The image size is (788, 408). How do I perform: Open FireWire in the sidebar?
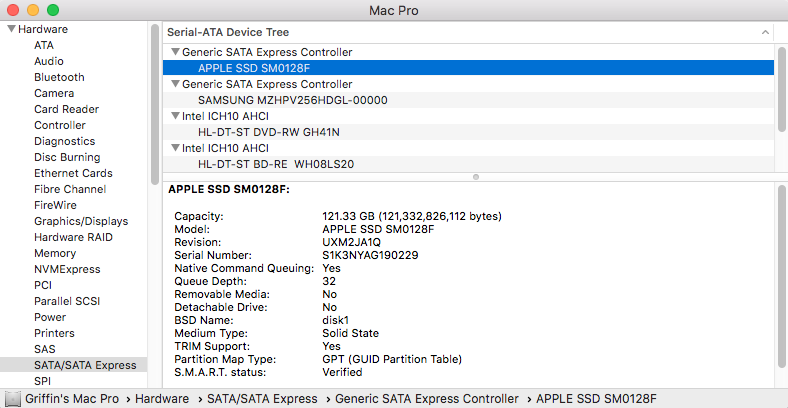pos(55,206)
